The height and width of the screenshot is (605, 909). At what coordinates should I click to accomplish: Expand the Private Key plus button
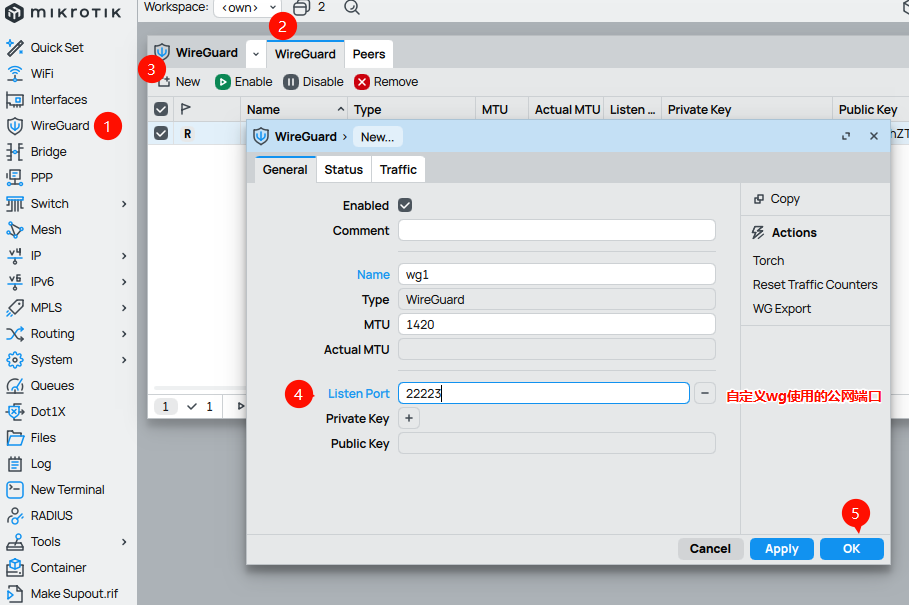409,418
